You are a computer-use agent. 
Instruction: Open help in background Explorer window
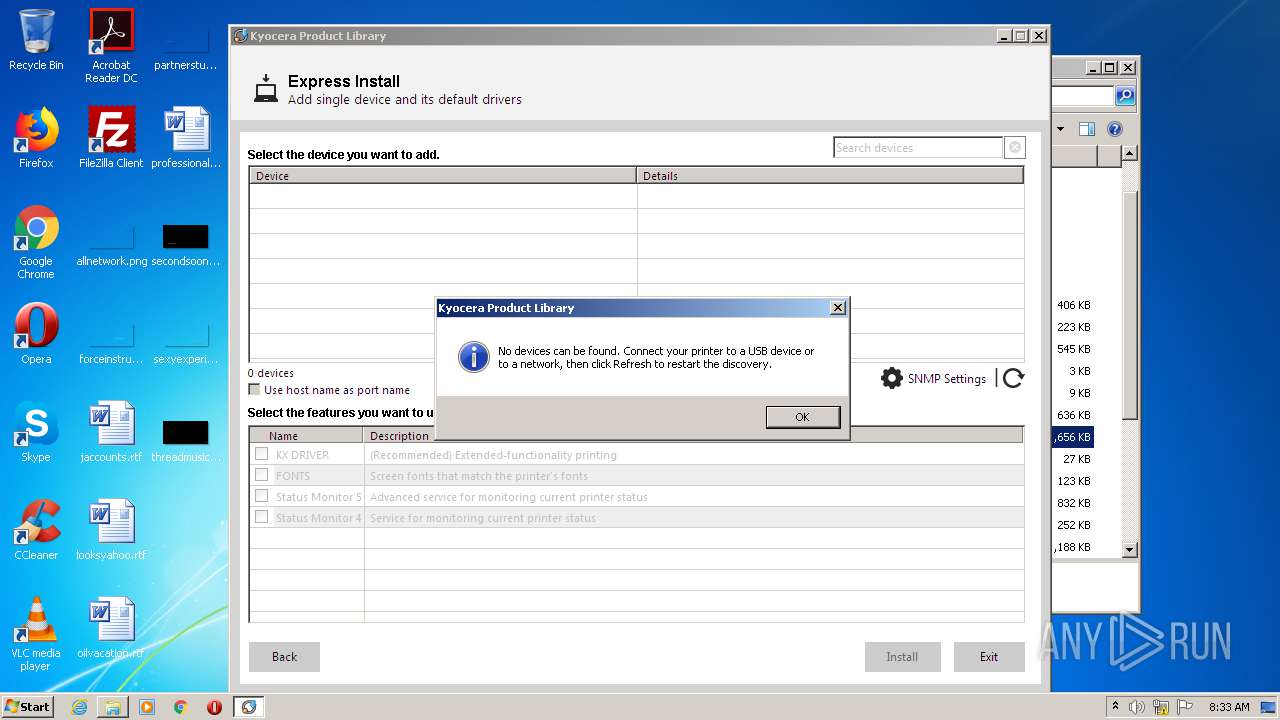pos(1115,129)
